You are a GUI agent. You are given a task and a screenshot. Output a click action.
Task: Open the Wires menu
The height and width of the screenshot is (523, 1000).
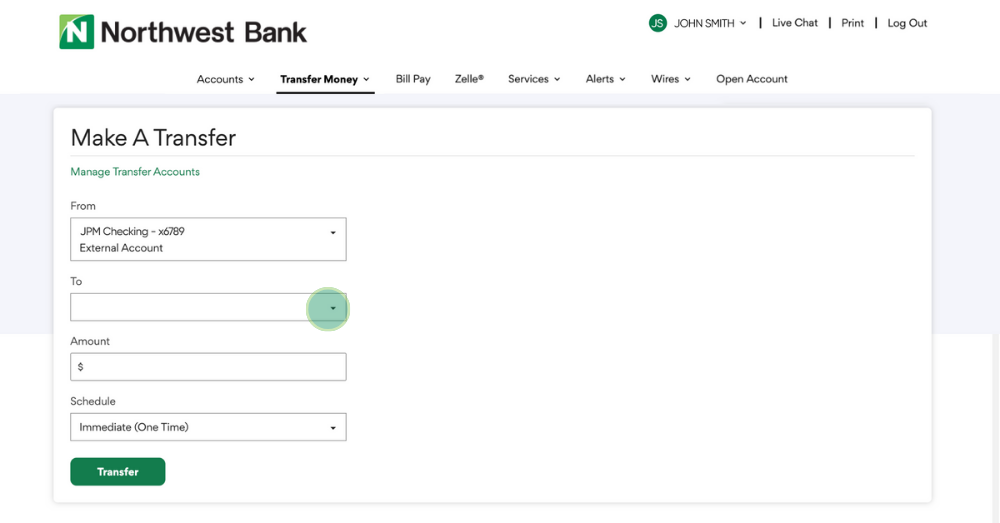[x=671, y=79]
